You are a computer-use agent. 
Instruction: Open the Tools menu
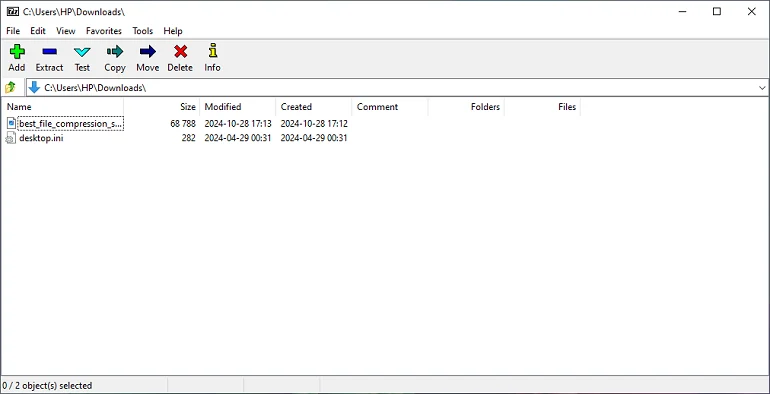click(x=142, y=31)
